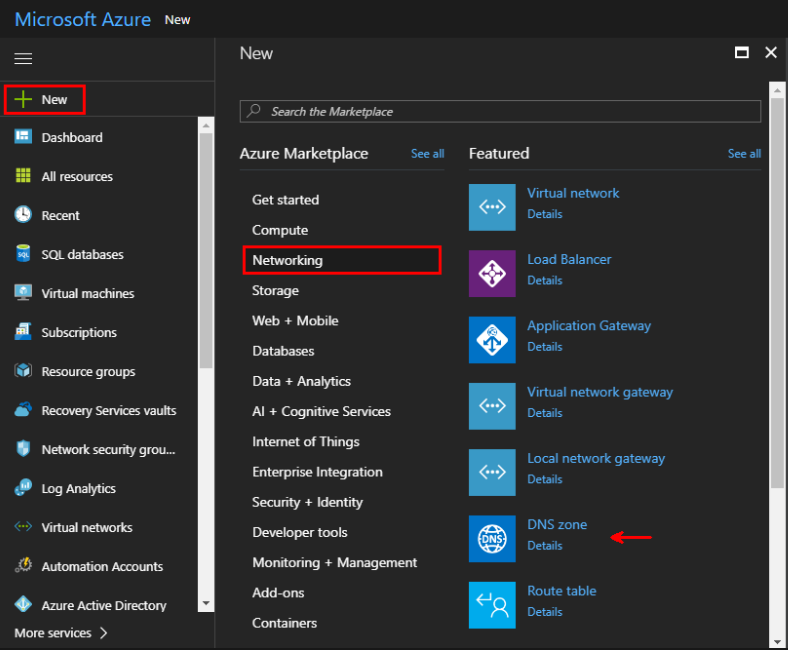The image size is (788, 650).
Task: Open Details under Load Balancer
Action: tap(545, 280)
